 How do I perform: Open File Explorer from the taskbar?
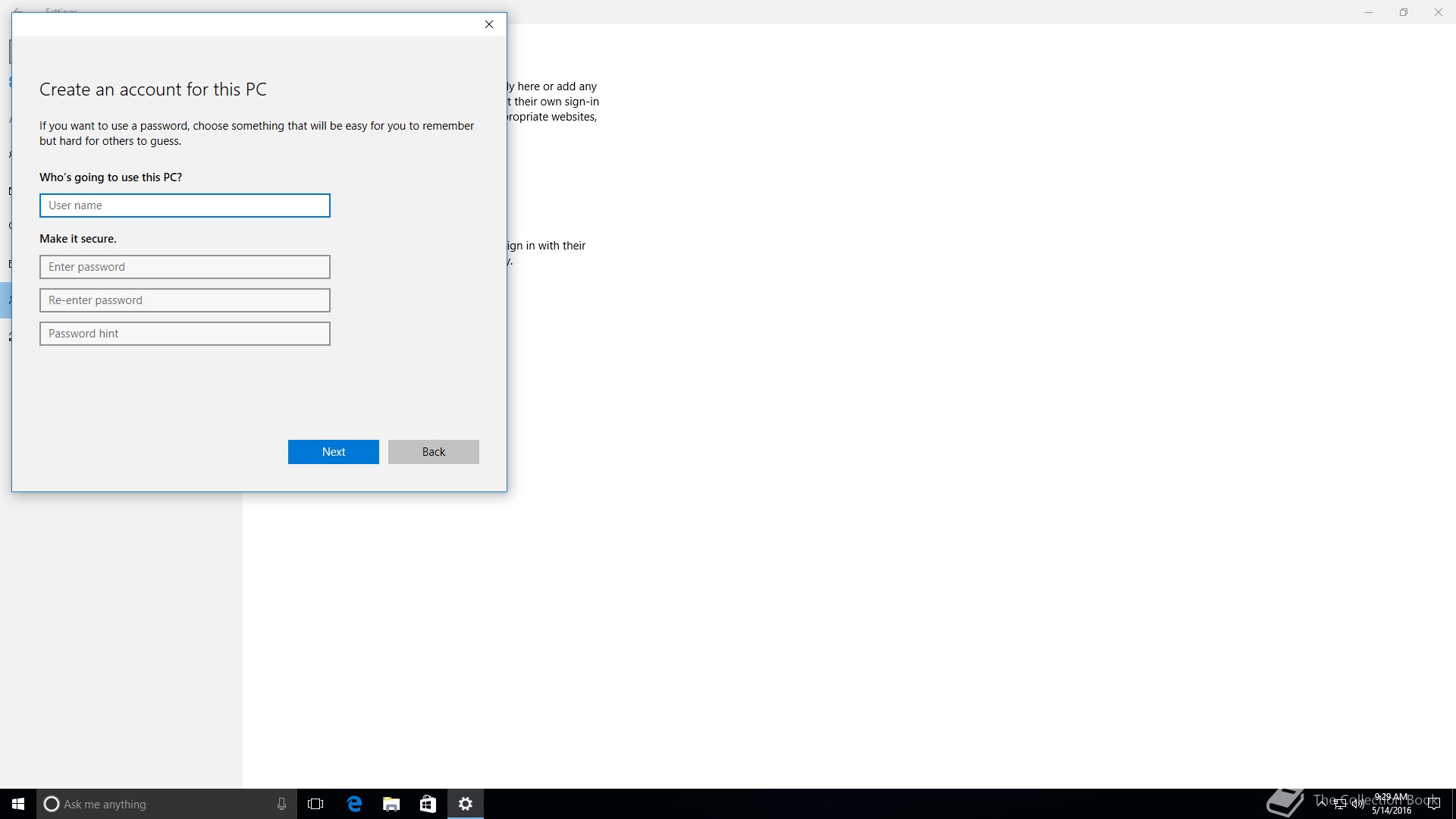click(391, 804)
